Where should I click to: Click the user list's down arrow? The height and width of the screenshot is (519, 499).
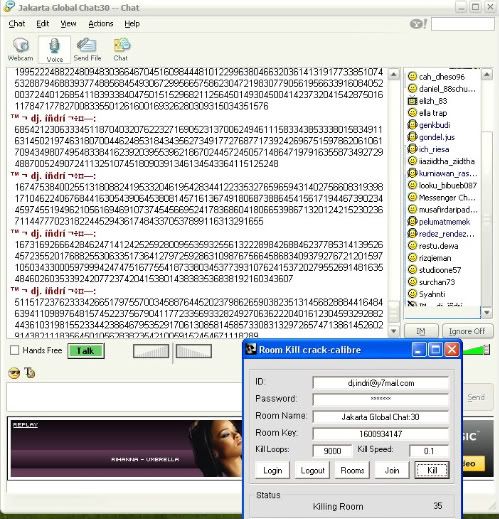point(487,312)
